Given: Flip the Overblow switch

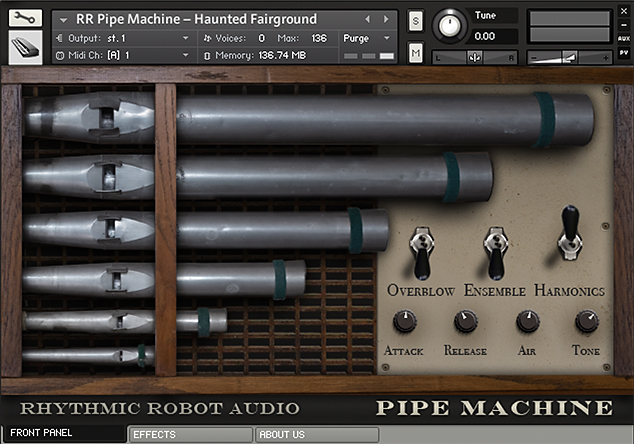Looking at the screenshot, I should [422, 253].
